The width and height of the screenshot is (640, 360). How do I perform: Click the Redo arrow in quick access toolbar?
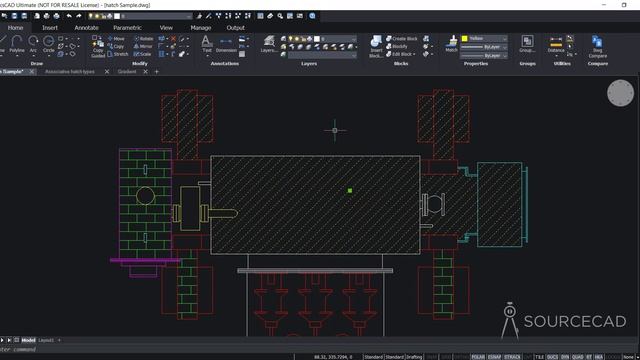79,16
